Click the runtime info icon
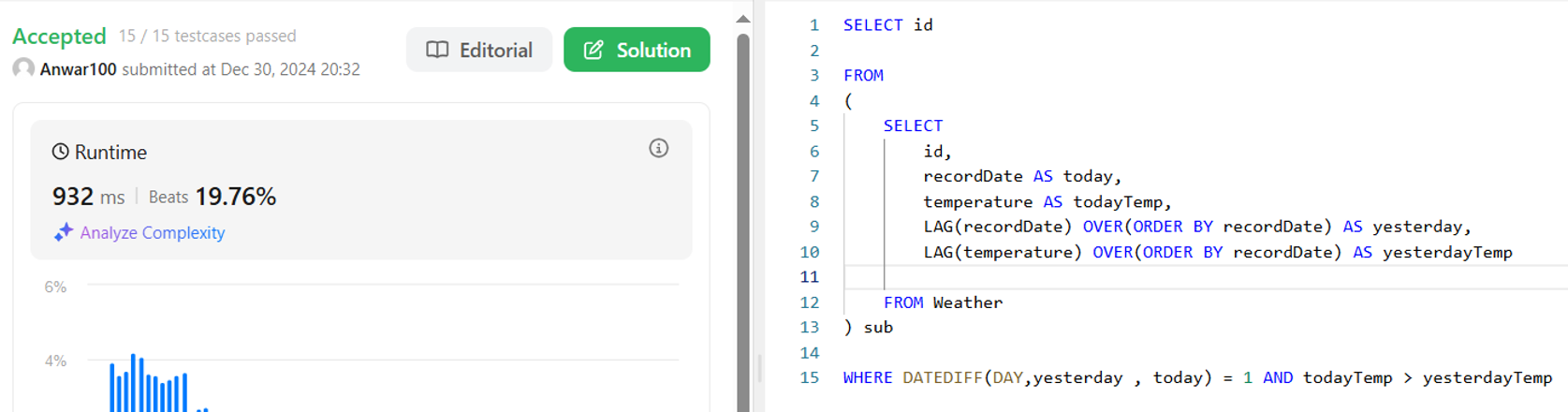 [x=659, y=148]
